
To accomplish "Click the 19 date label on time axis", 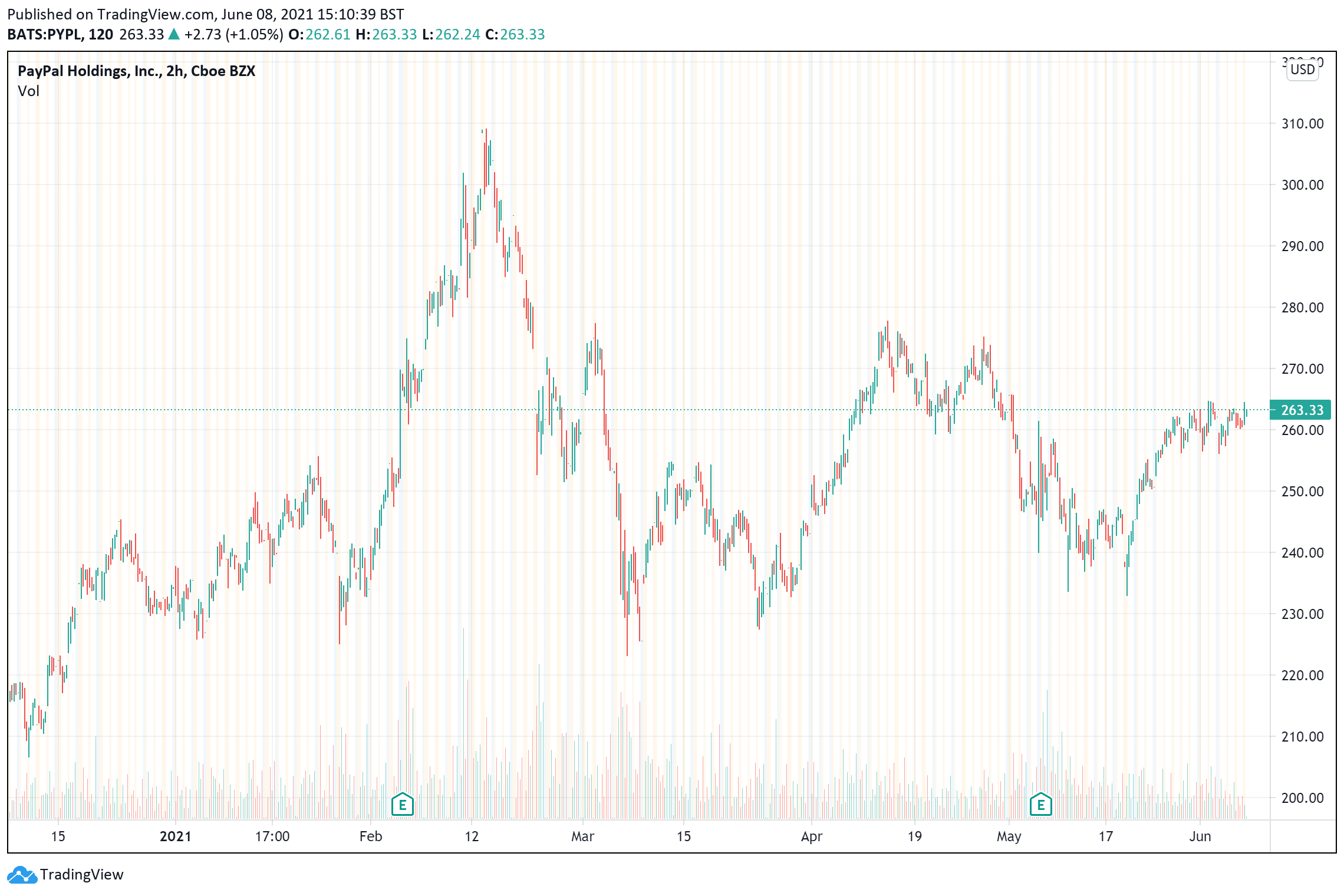I will (914, 836).
